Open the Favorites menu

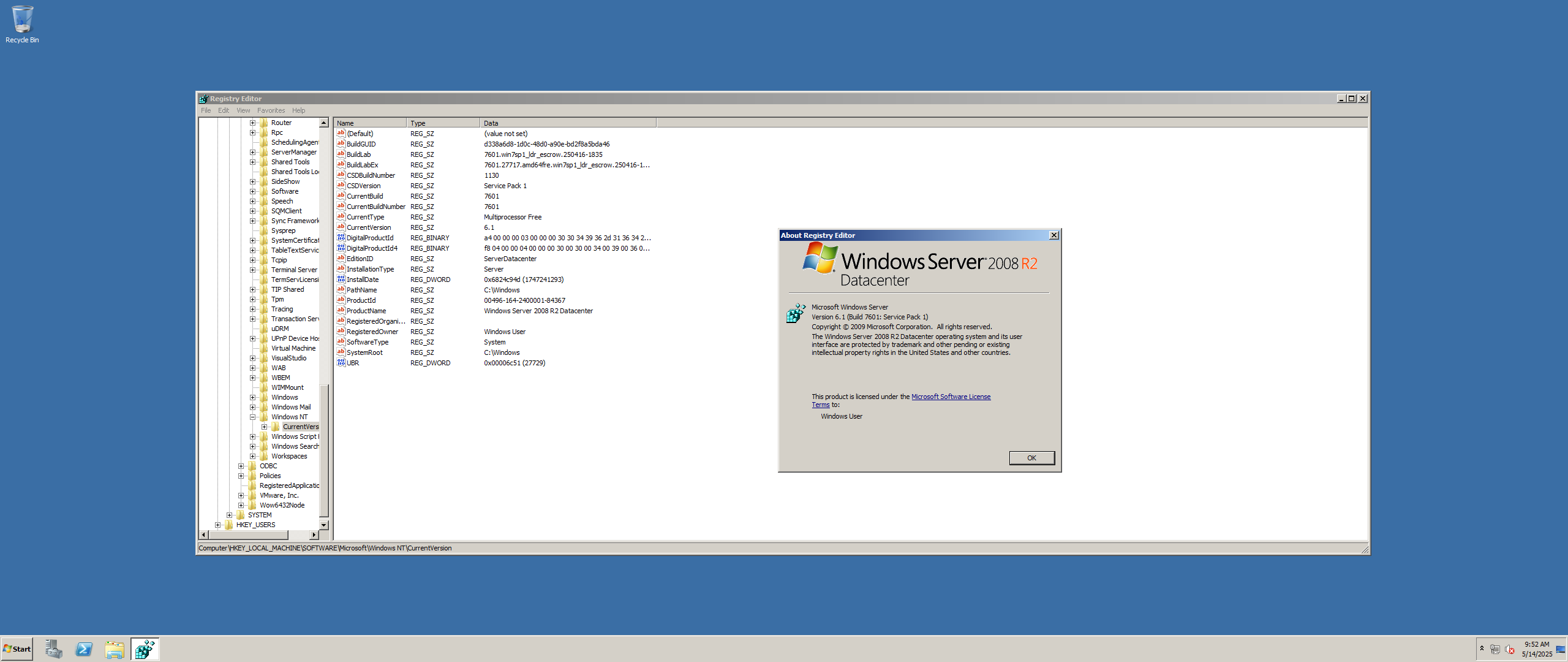271,110
